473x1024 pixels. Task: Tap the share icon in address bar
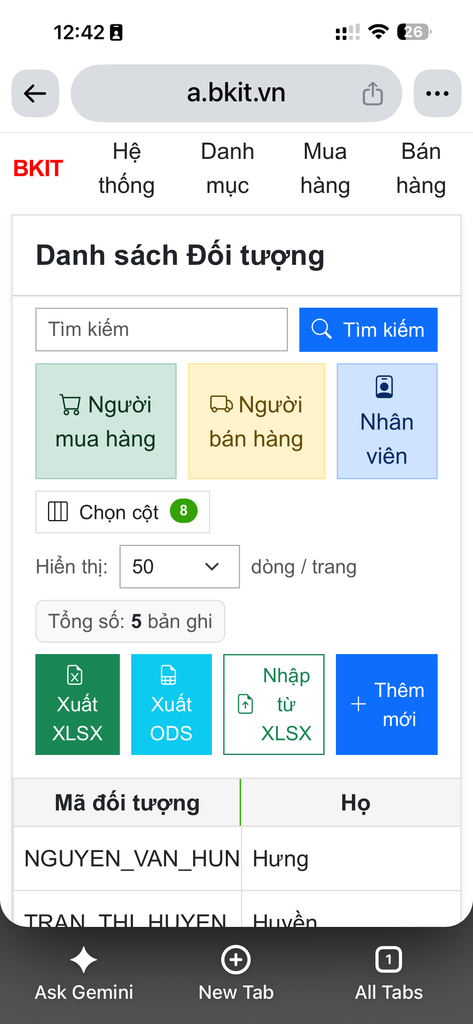click(x=372, y=93)
